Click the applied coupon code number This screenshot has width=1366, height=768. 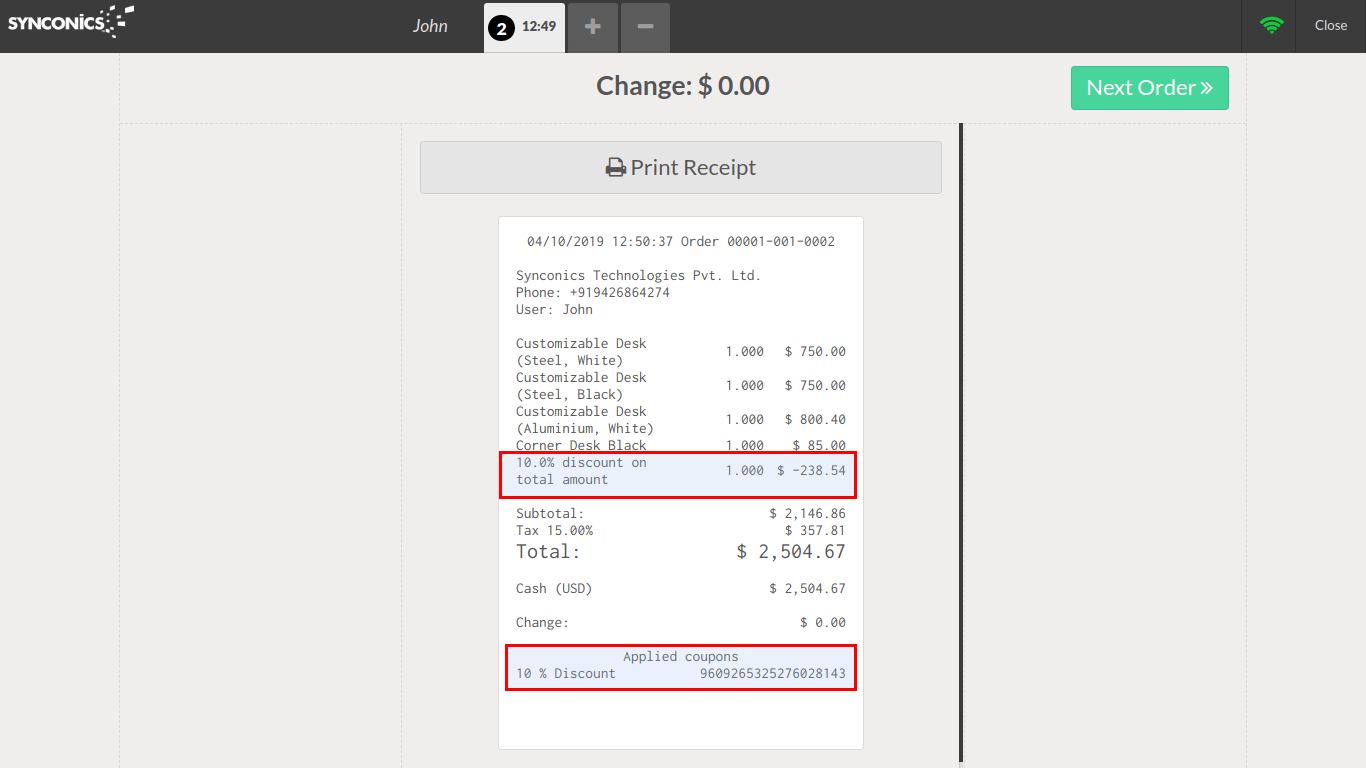click(x=772, y=674)
